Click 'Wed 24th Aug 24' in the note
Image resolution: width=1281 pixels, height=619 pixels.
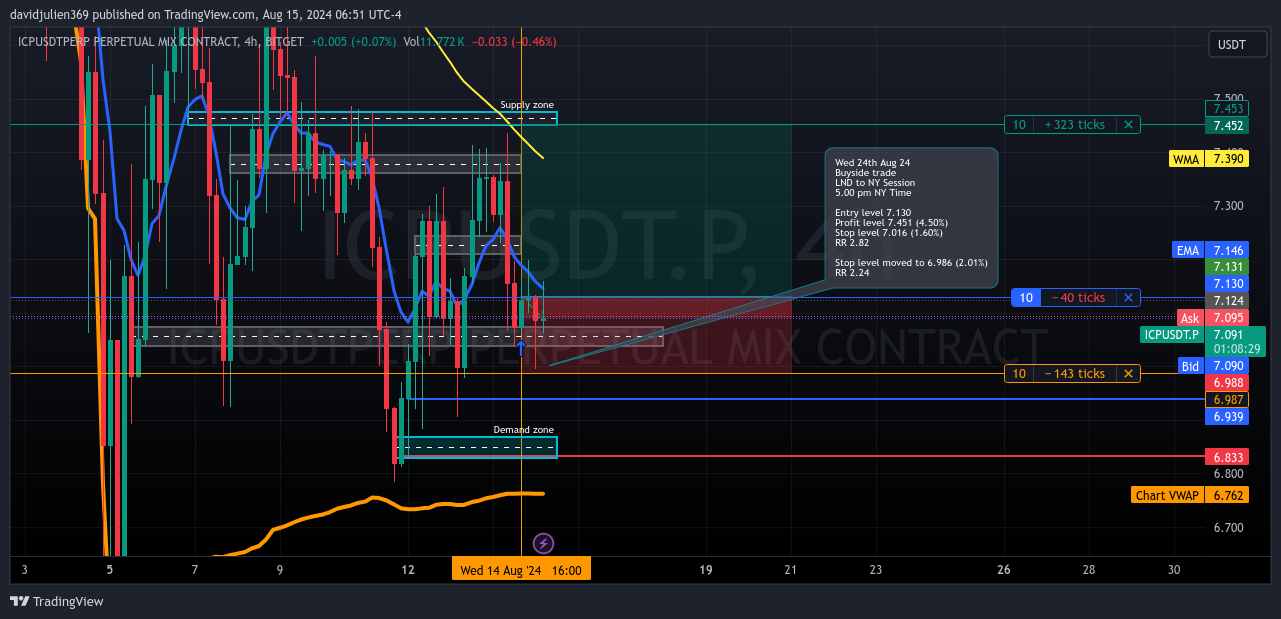872,162
